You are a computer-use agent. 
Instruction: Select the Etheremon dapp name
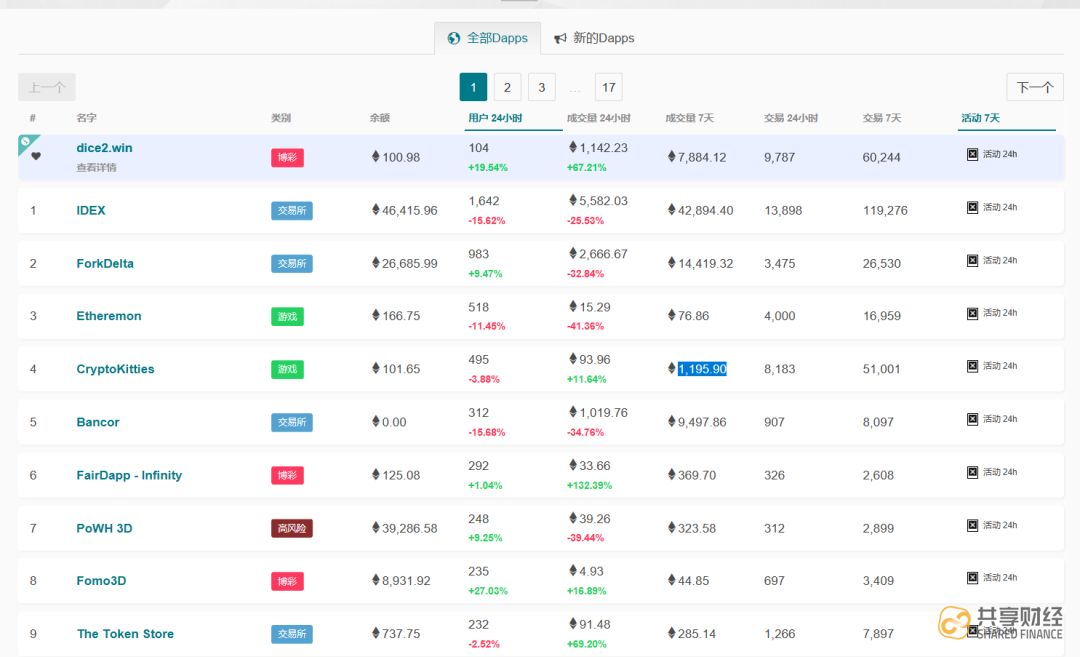click(109, 316)
